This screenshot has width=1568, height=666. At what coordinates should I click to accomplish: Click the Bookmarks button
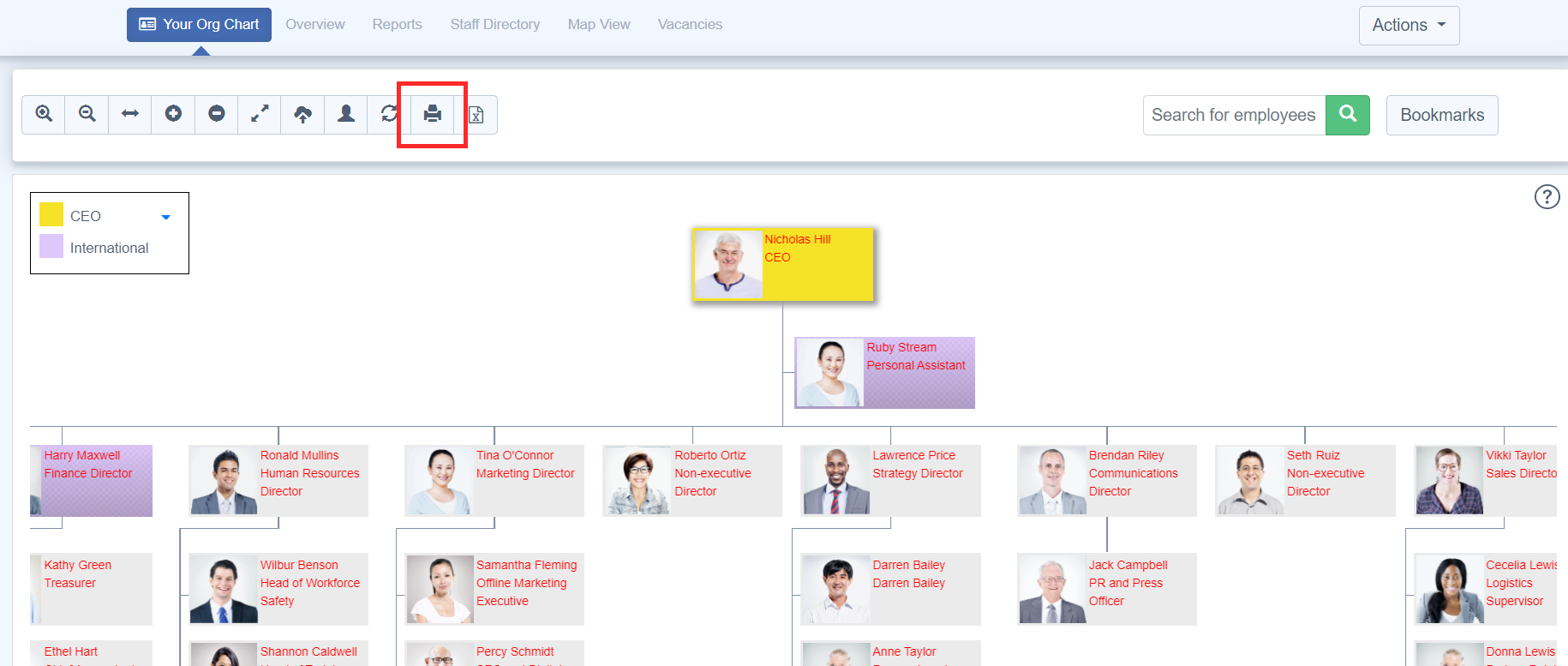1441,115
